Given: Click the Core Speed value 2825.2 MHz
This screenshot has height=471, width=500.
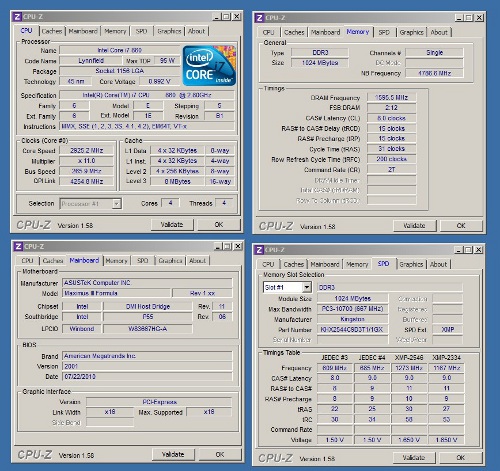Looking at the screenshot, I should click(x=86, y=151).
